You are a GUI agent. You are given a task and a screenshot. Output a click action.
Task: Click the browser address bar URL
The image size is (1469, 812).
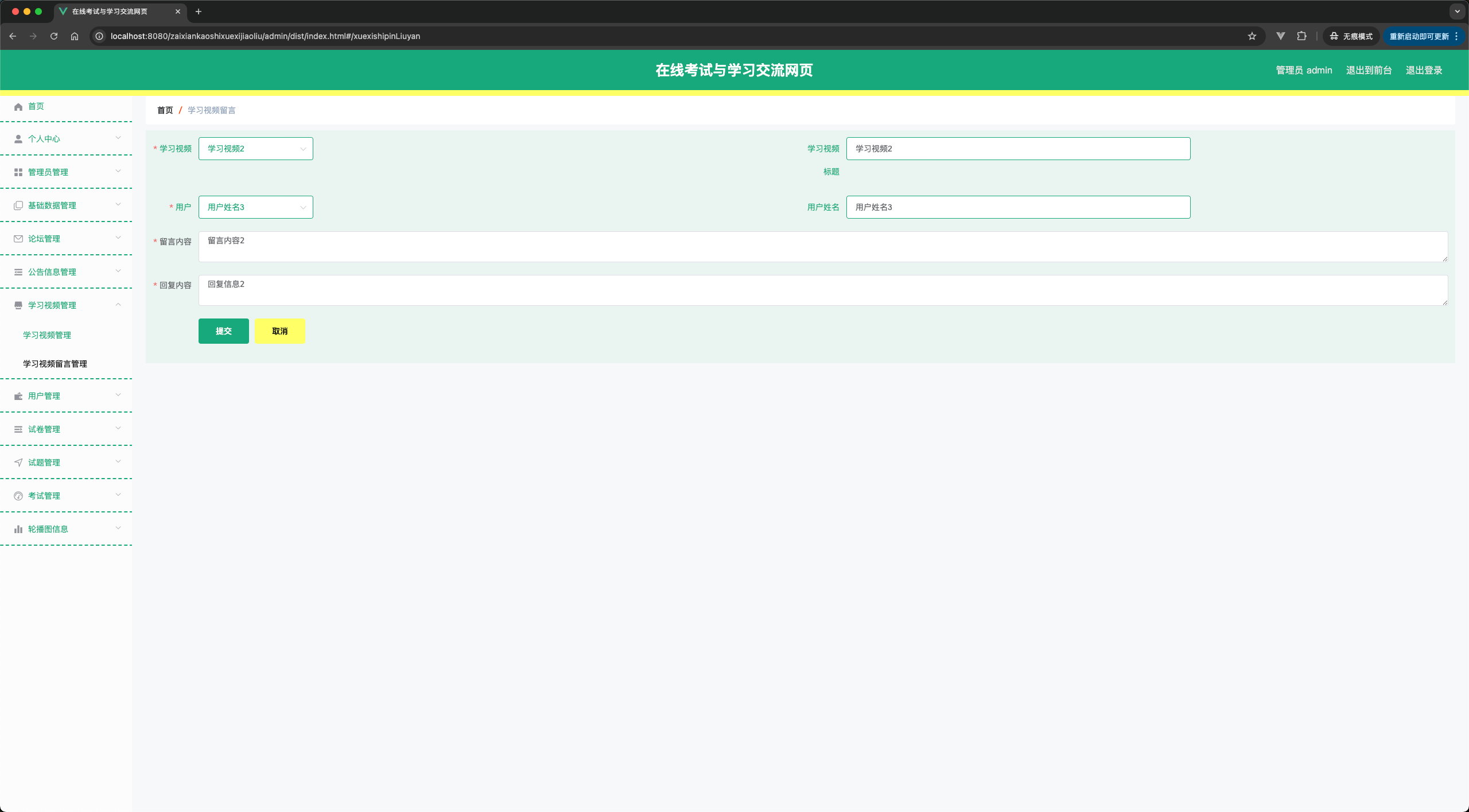265,36
